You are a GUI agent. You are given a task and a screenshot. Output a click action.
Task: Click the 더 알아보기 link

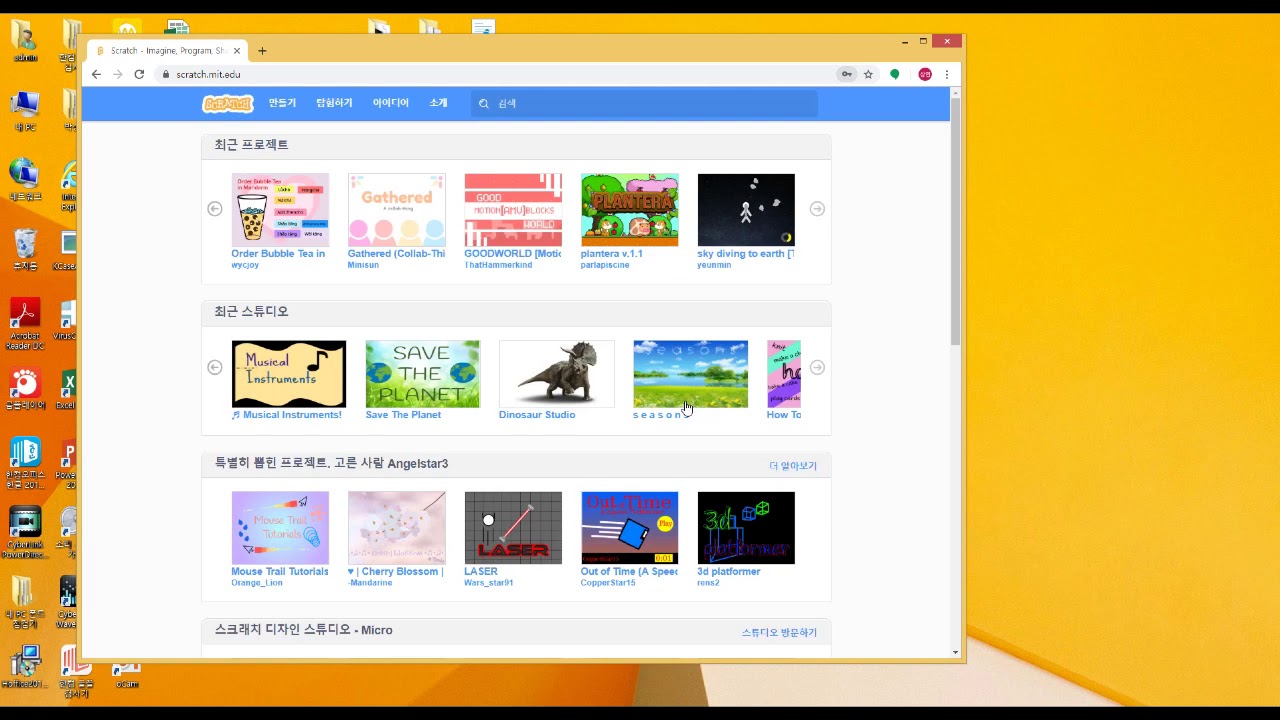click(793, 466)
